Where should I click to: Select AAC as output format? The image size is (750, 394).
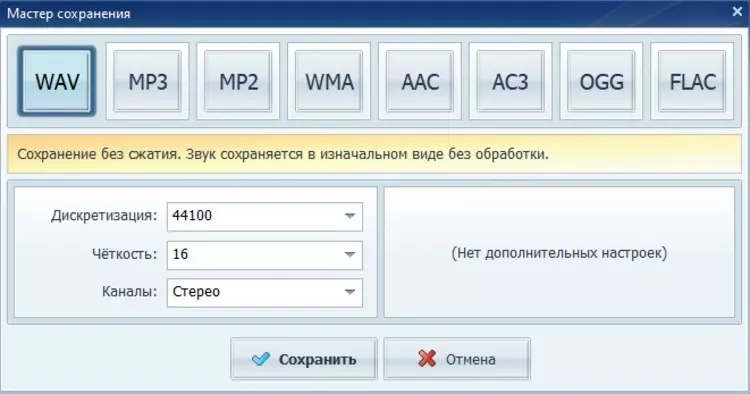[420, 81]
